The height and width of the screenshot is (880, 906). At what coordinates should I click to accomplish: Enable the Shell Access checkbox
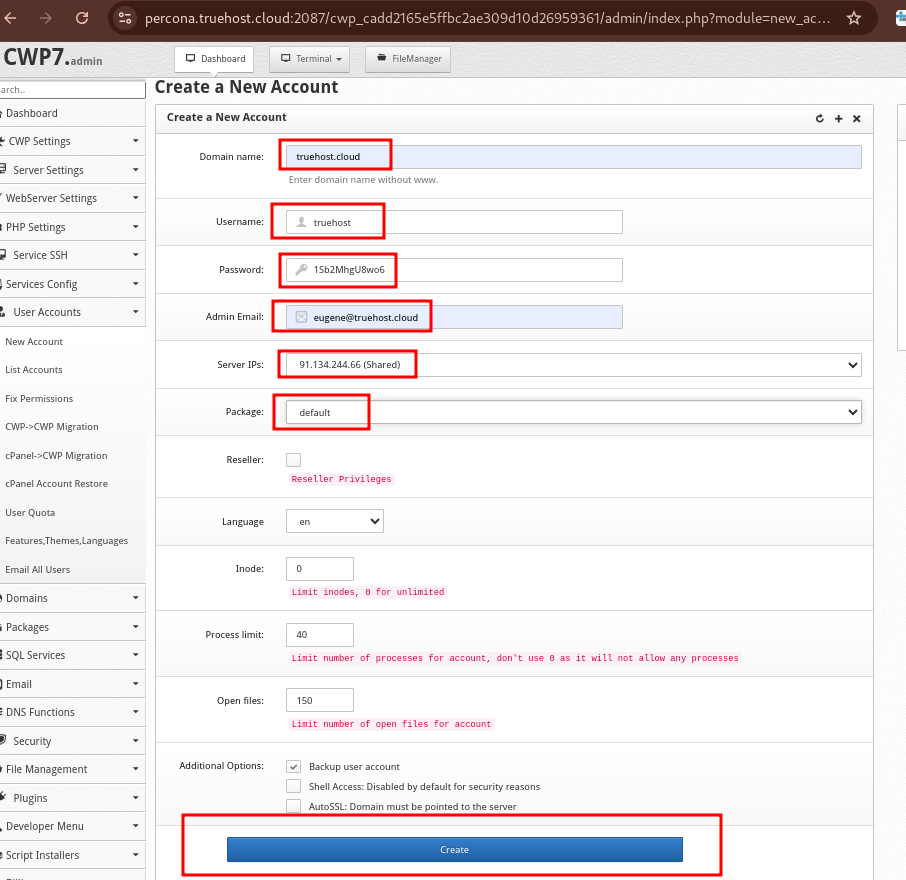294,786
